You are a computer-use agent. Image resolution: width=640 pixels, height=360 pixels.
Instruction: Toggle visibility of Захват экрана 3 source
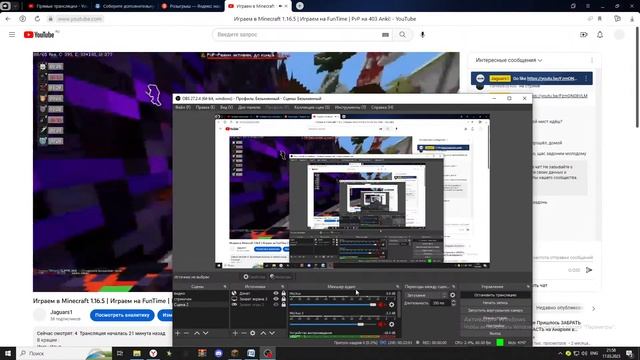(276, 299)
